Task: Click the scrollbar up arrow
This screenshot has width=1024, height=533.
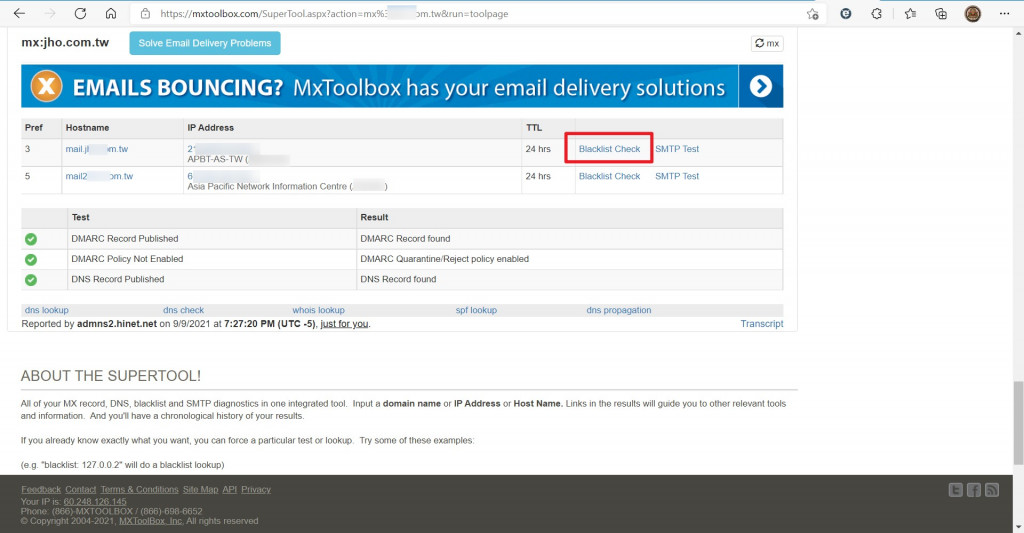Action: pos(1018,33)
